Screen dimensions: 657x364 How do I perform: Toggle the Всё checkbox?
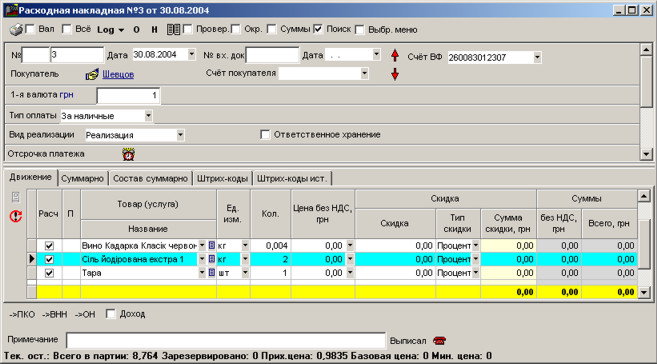[x=66, y=29]
